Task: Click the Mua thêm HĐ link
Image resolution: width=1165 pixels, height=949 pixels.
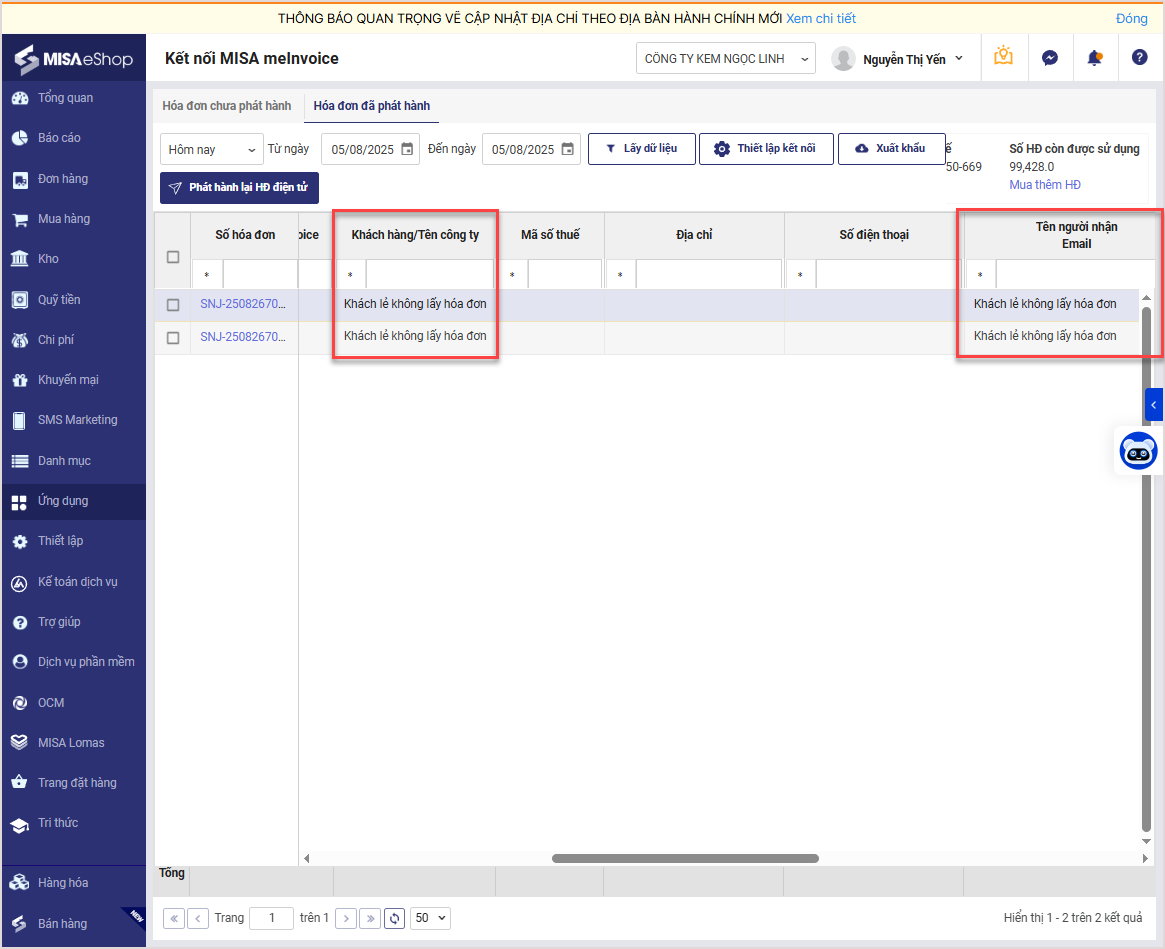Action: (x=1045, y=185)
